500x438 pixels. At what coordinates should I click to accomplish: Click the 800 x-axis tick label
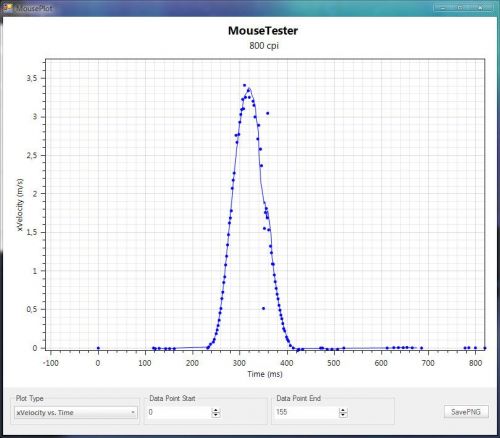tap(475, 363)
